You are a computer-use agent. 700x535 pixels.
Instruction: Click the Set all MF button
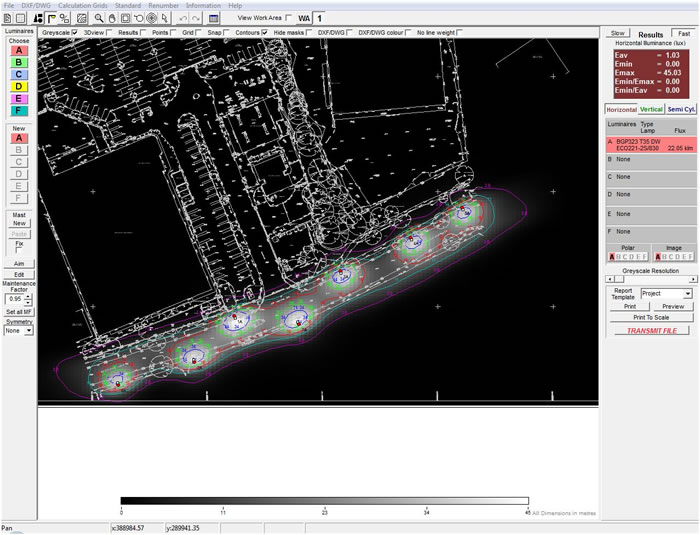(x=19, y=312)
